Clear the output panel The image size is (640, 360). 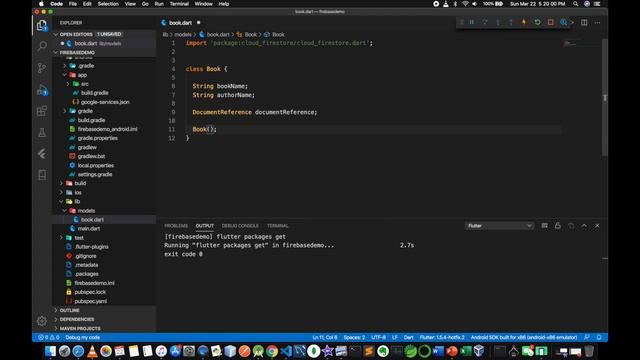[x=544, y=226]
